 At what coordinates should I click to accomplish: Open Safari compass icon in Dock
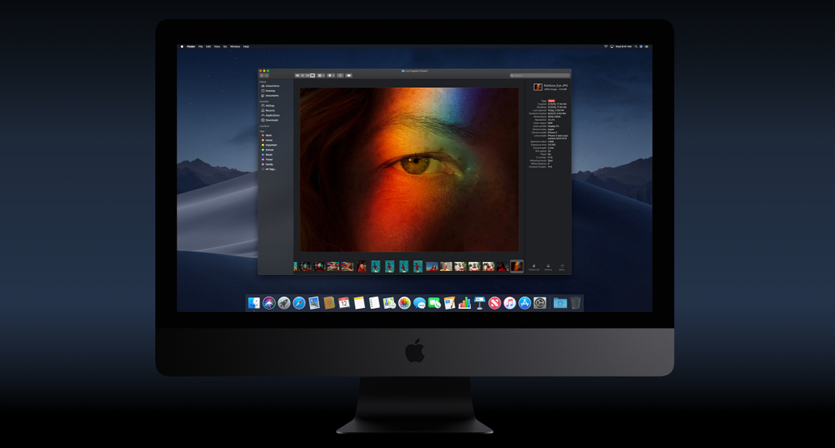(x=299, y=303)
